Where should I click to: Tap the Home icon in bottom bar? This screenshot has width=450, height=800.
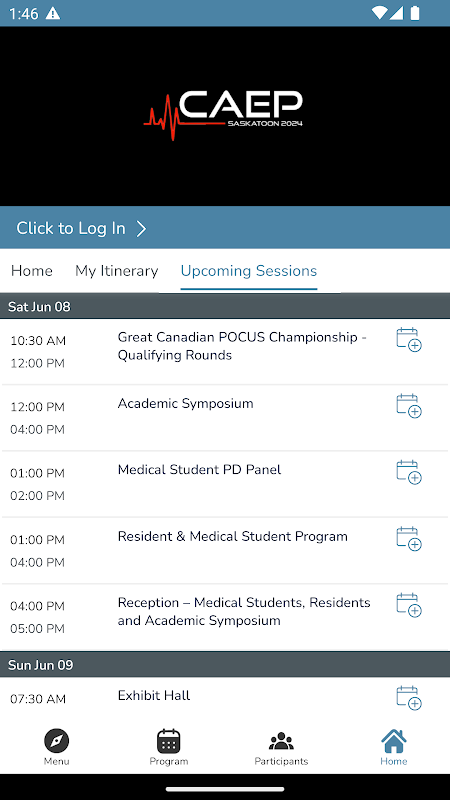[x=393, y=741]
